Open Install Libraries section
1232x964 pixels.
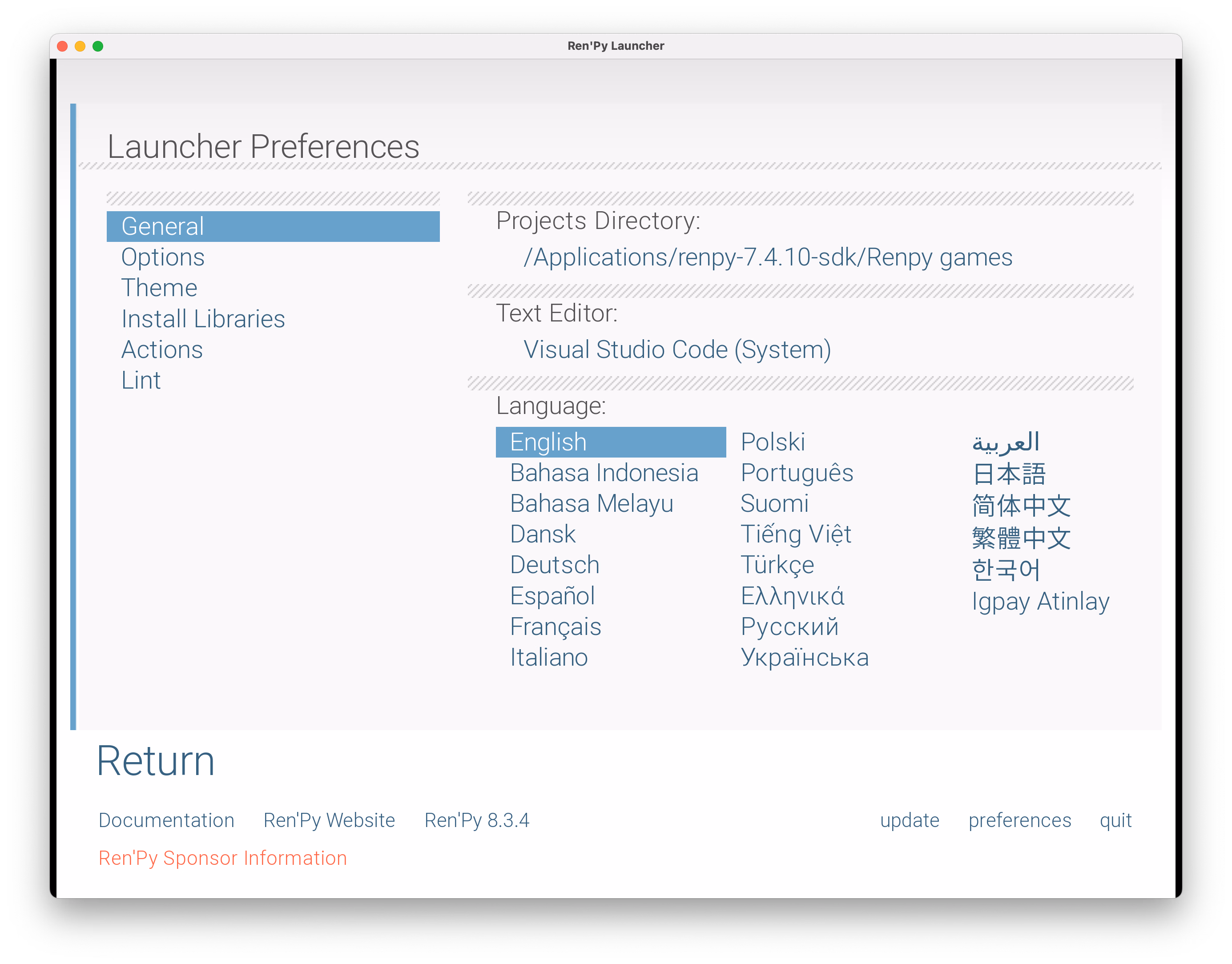(203, 319)
